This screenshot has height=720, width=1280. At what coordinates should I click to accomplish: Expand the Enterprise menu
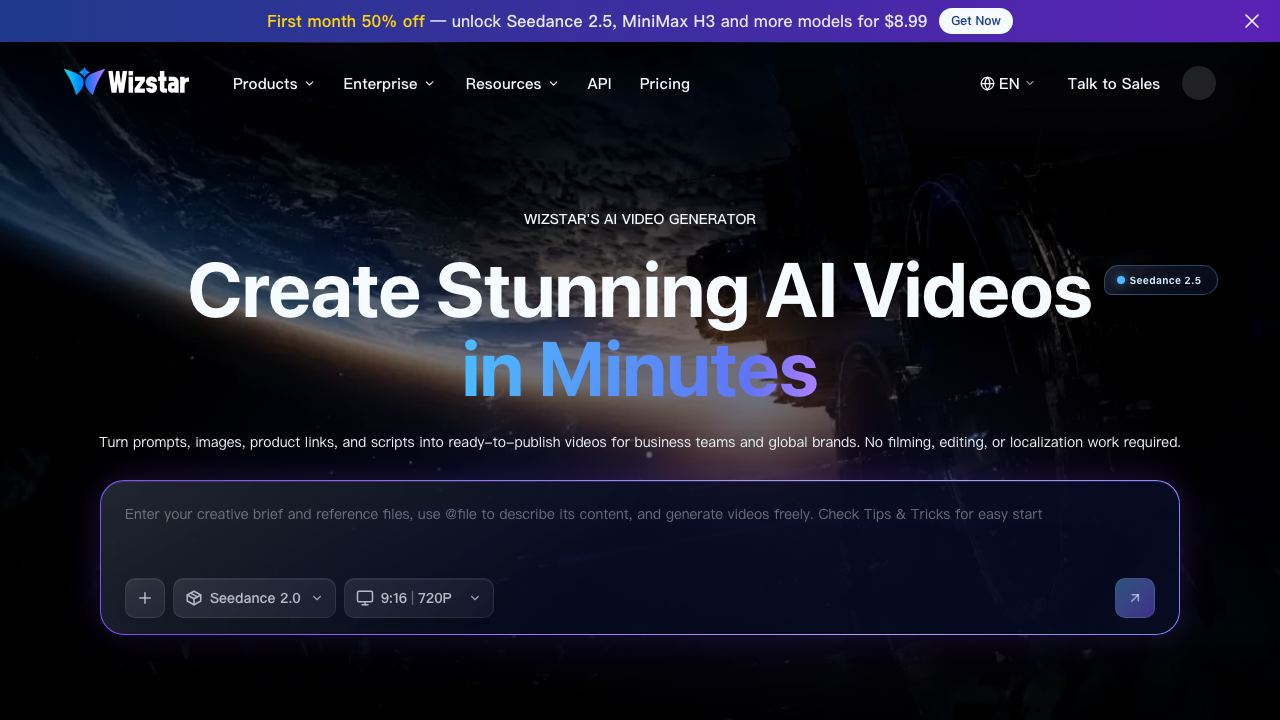click(x=388, y=84)
